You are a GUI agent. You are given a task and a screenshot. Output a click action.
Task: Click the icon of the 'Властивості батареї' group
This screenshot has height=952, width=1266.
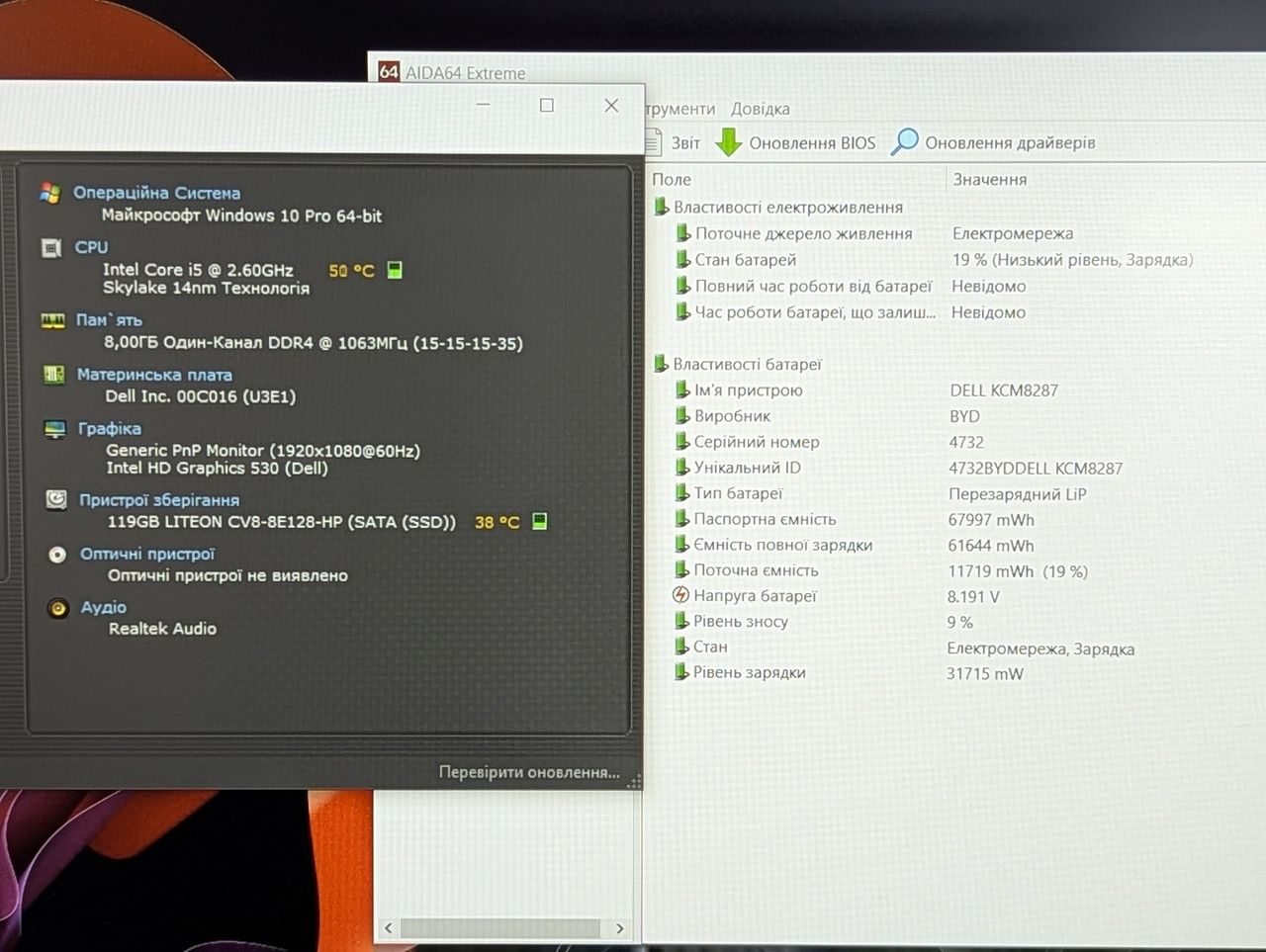tap(661, 364)
